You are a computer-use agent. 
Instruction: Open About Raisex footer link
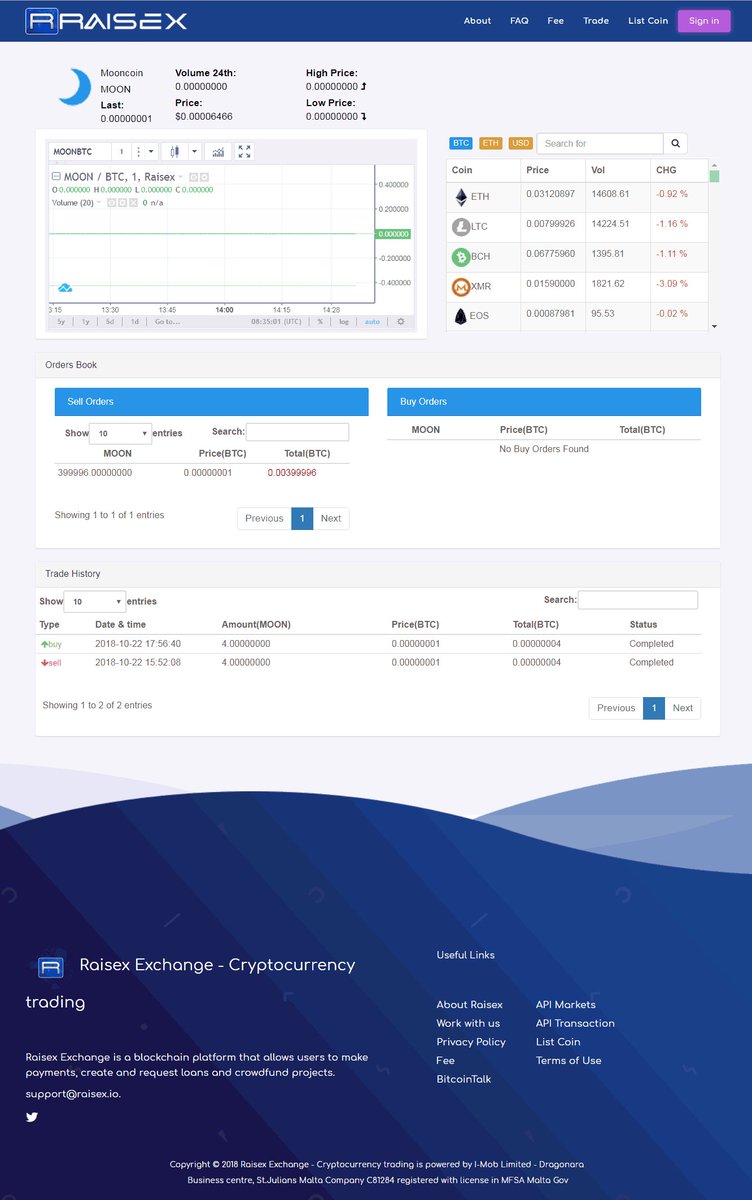pos(469,1004)
